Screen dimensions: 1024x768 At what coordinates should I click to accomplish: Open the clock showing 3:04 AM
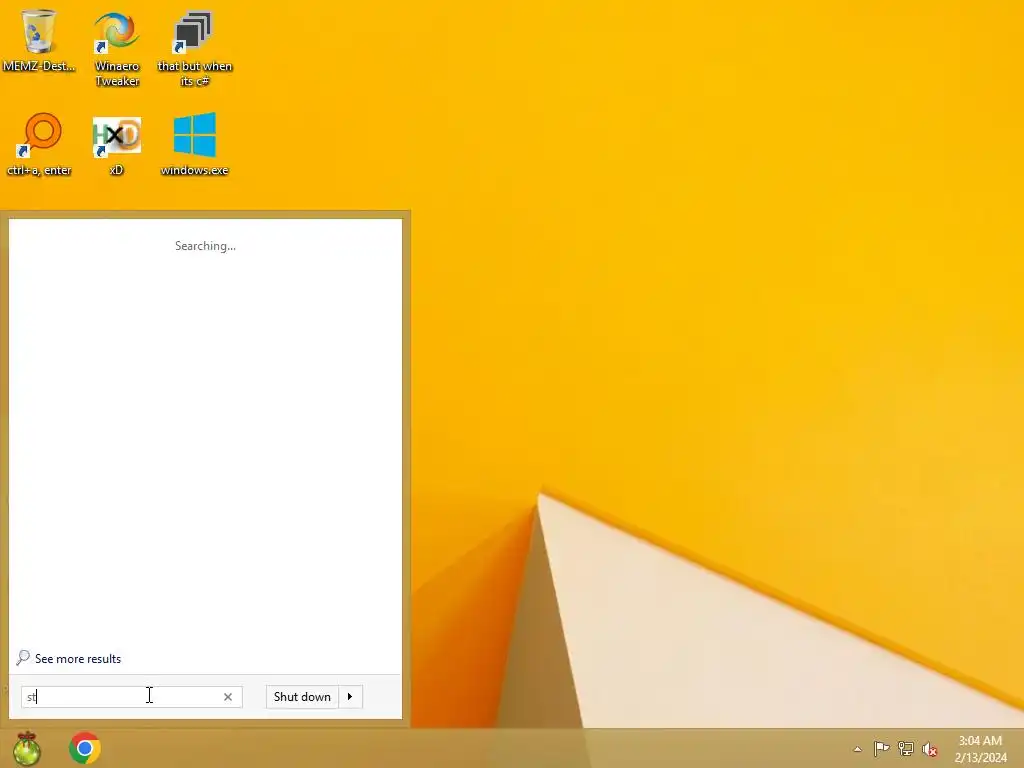click(980, 748)
